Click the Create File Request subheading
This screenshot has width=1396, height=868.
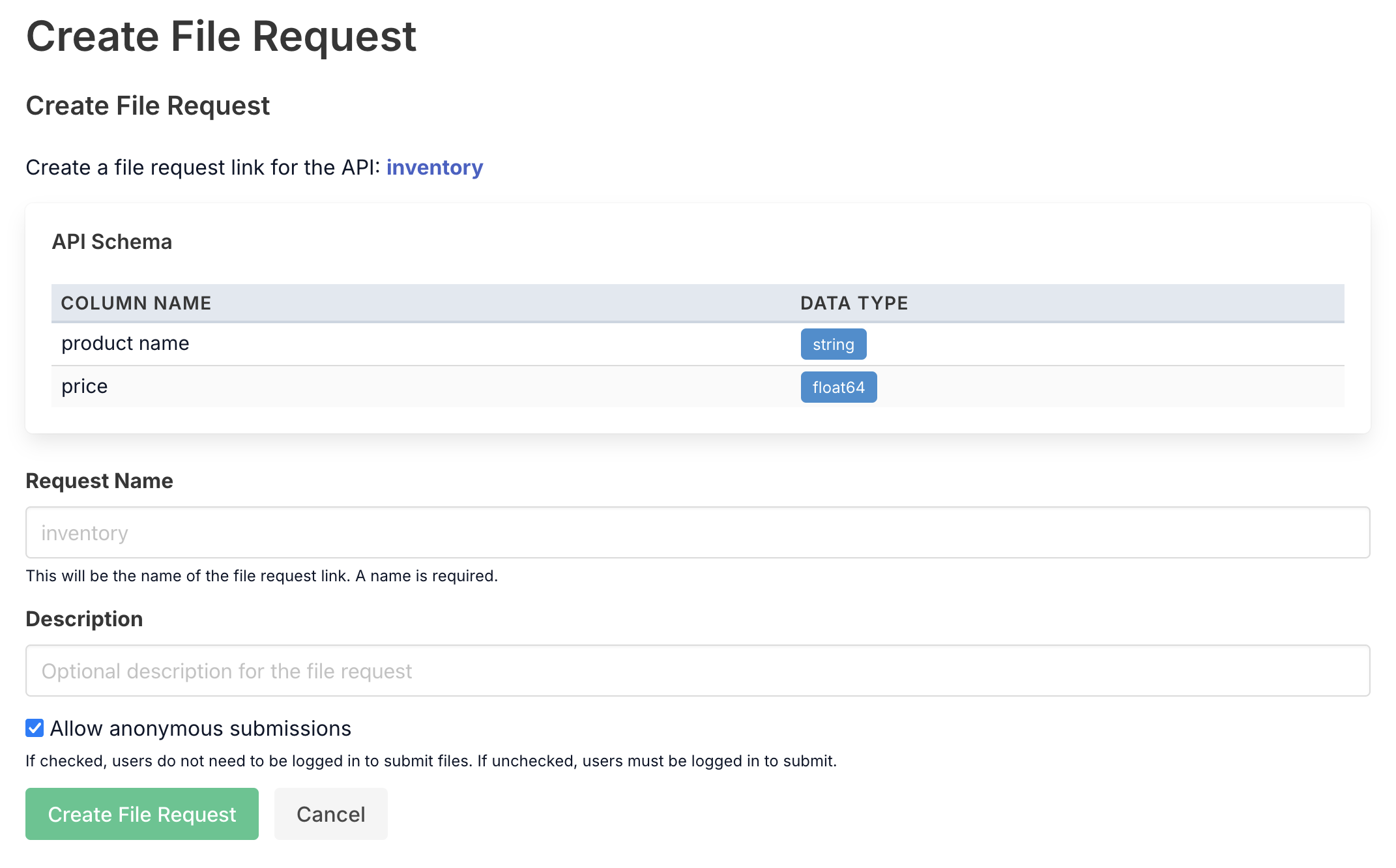[147, 106]
